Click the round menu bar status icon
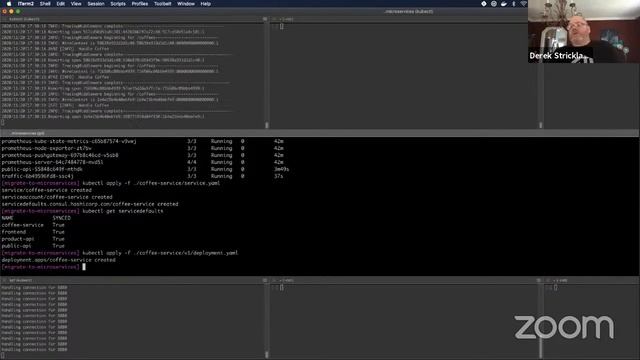Viewport: 640px width, 360px height. coord(494,4)
